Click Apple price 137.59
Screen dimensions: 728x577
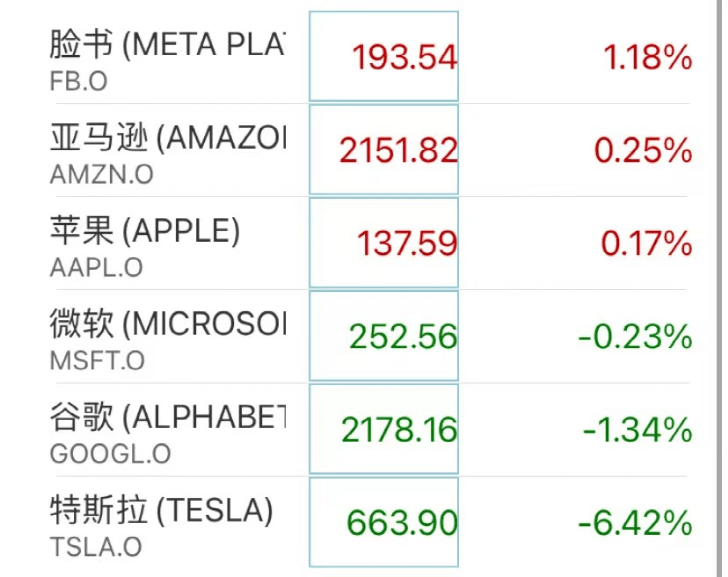pyautogui.click(x=407, y=244)
